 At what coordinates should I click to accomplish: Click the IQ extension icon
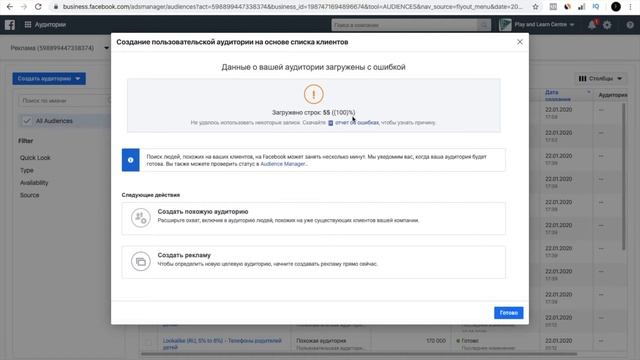596,7
